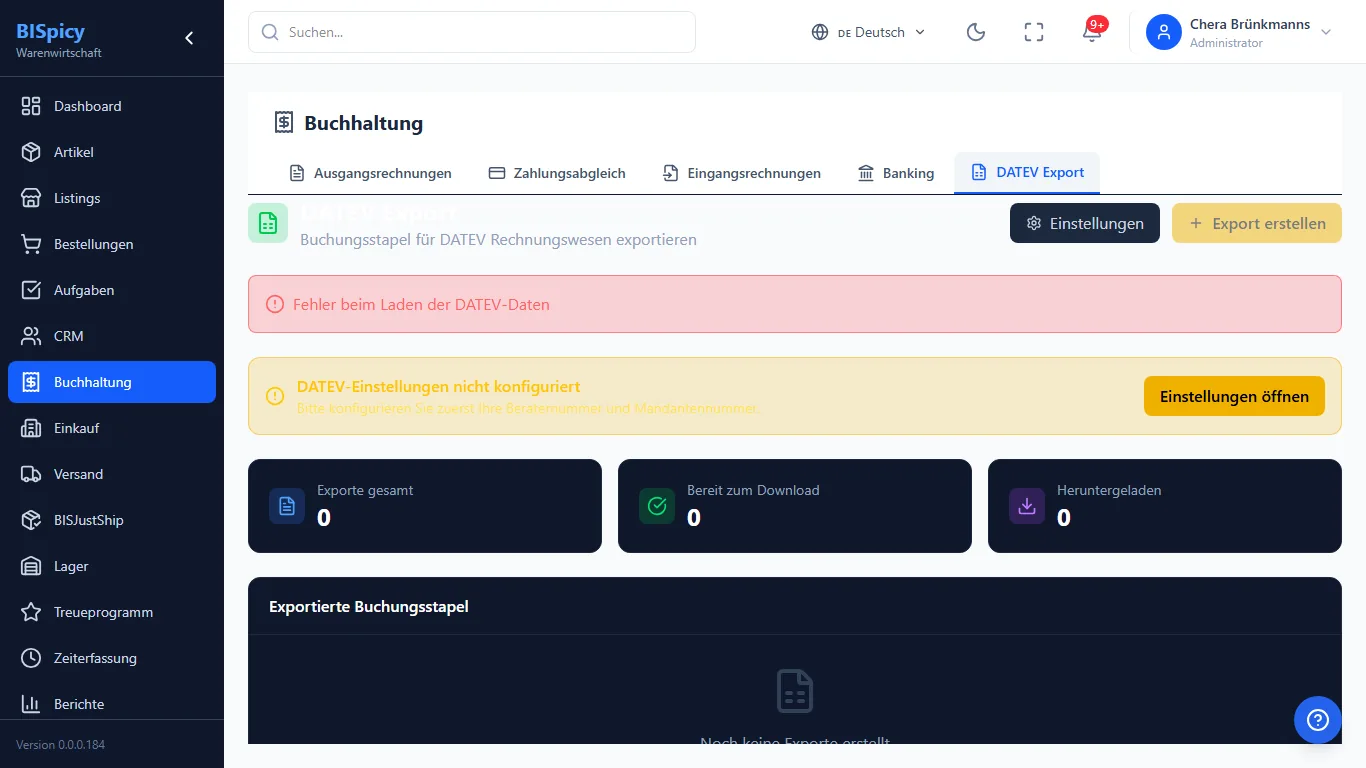Click the Heruntergeladen label
1366x768 pixels.
(1109, 490)
